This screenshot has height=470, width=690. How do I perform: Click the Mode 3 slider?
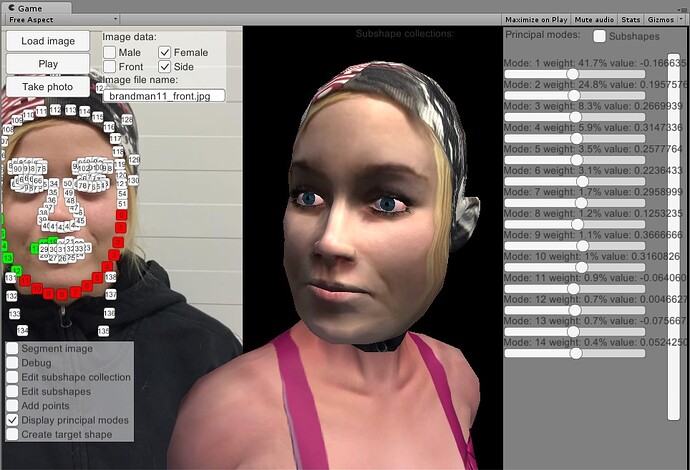coord(575,117)
